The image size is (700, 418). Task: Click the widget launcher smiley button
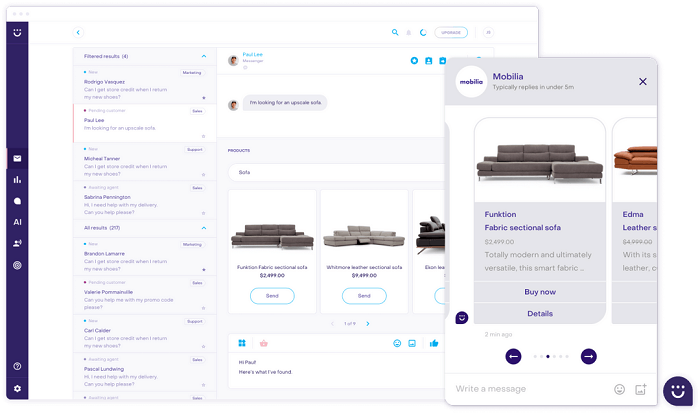tap(678, 391)
